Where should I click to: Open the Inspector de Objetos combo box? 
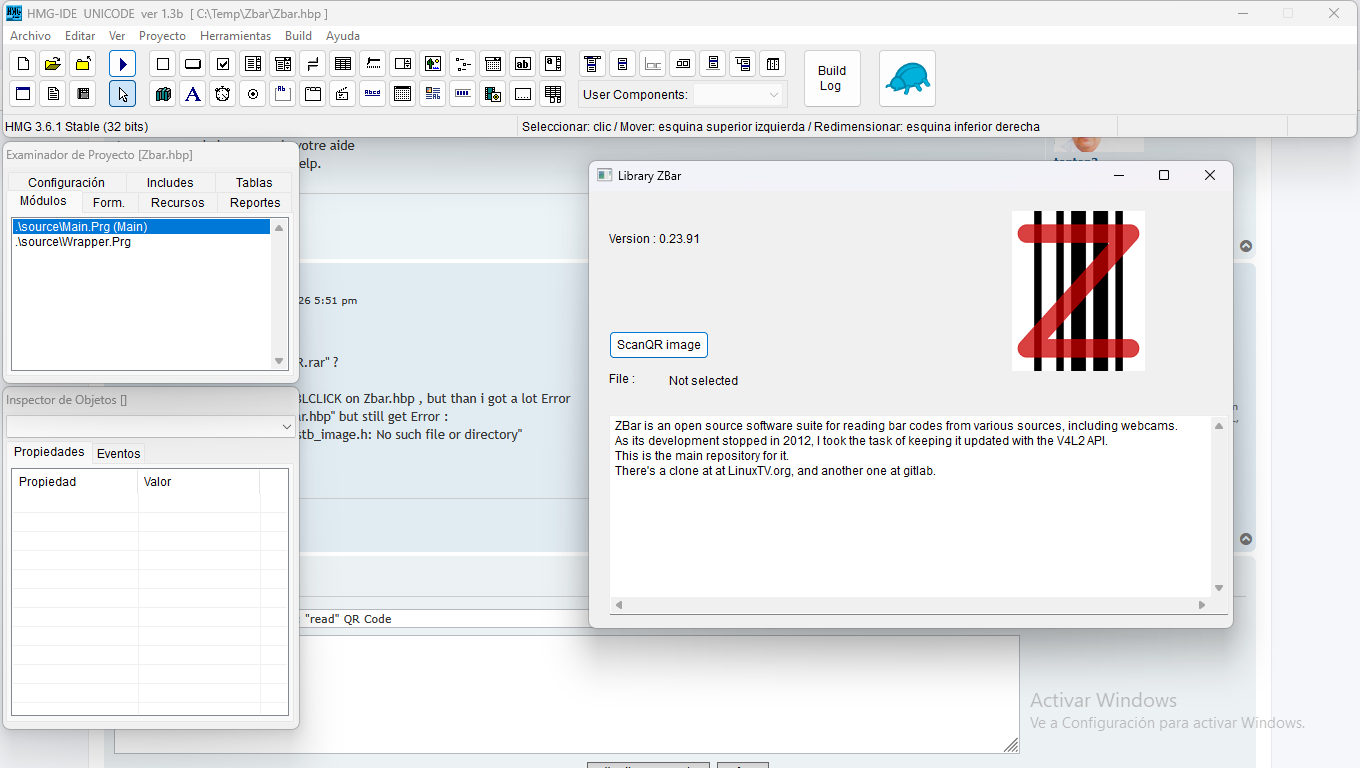tap(150, 426)
